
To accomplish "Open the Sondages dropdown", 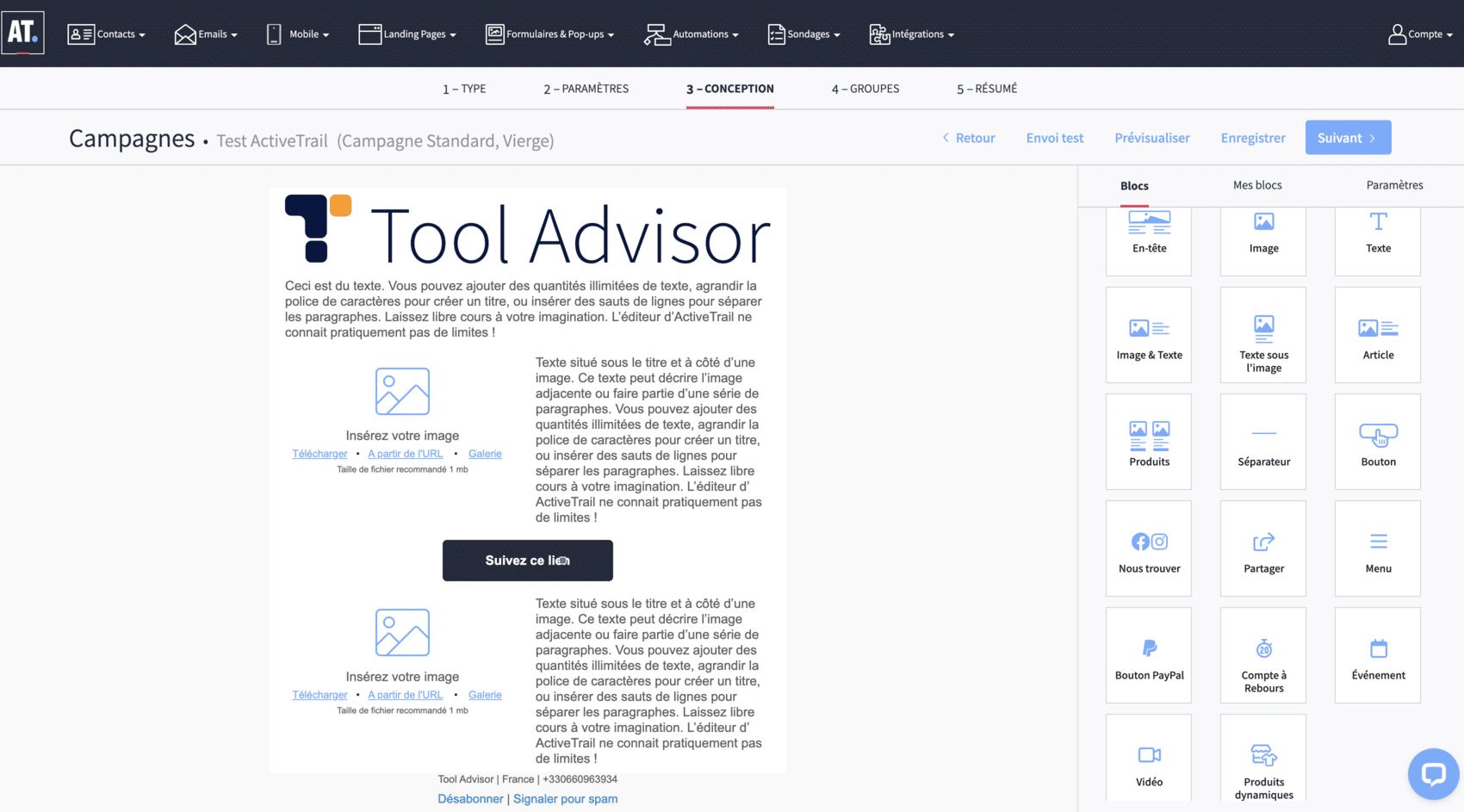I will click(803, 34).
